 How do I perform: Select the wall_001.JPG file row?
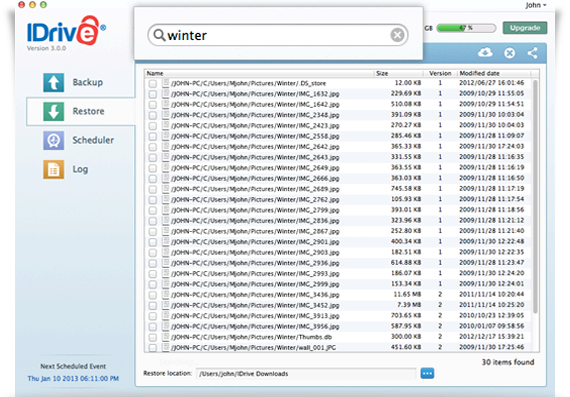tap(338, 347)
